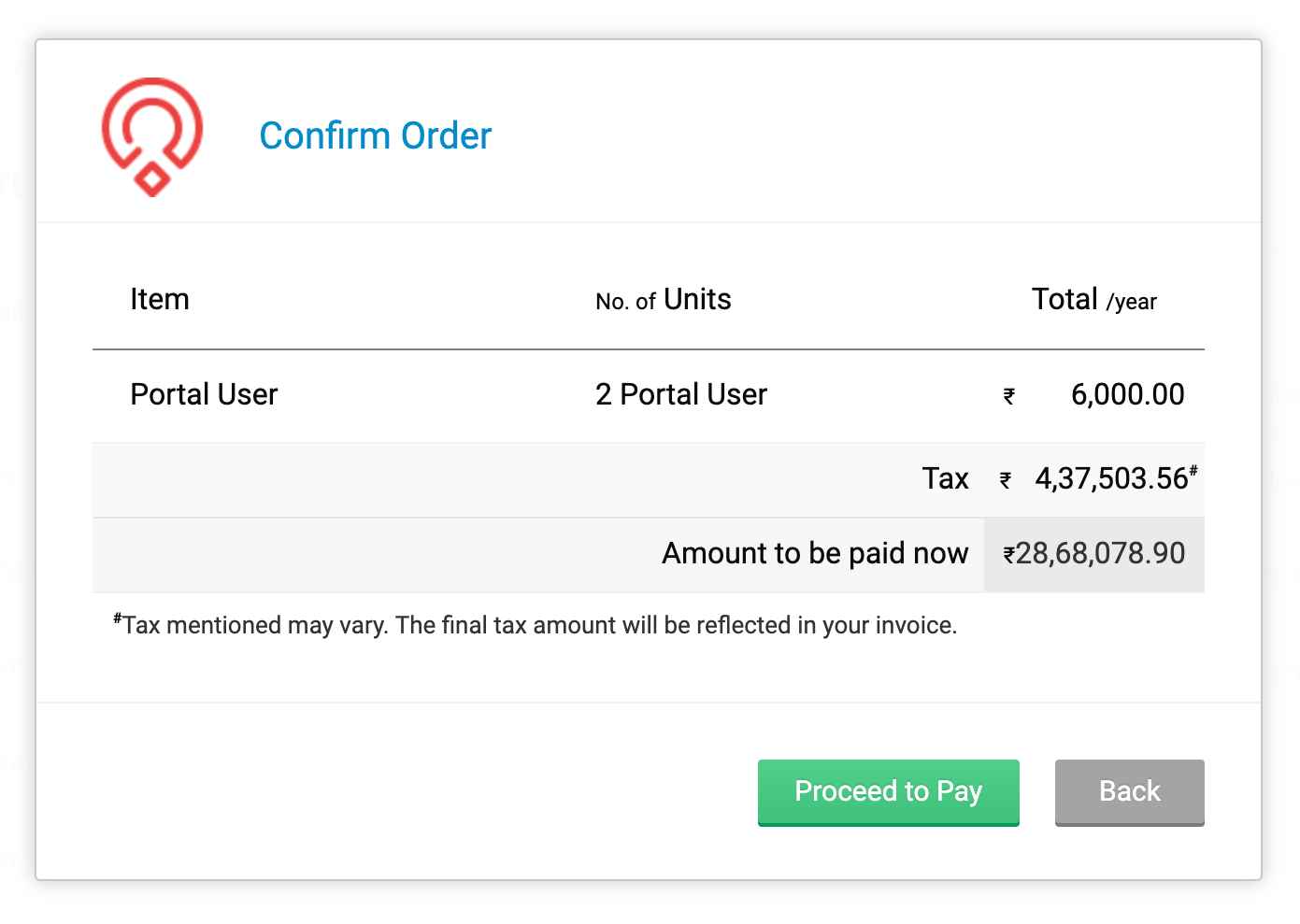Viewport: 1300px width, 924px height.
Task: Click the Proceed to Pay button
Action: (888, 792)
